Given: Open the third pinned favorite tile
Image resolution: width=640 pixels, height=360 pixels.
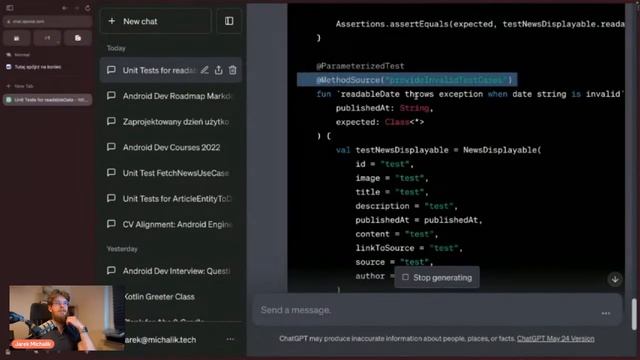Looking at the screenshot, I should coord(78,38).
